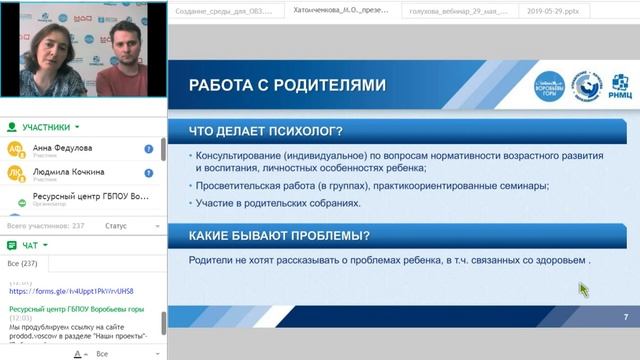Click sender name Ресурсный центр ГБПОУ Воробьевы горы

77,309
